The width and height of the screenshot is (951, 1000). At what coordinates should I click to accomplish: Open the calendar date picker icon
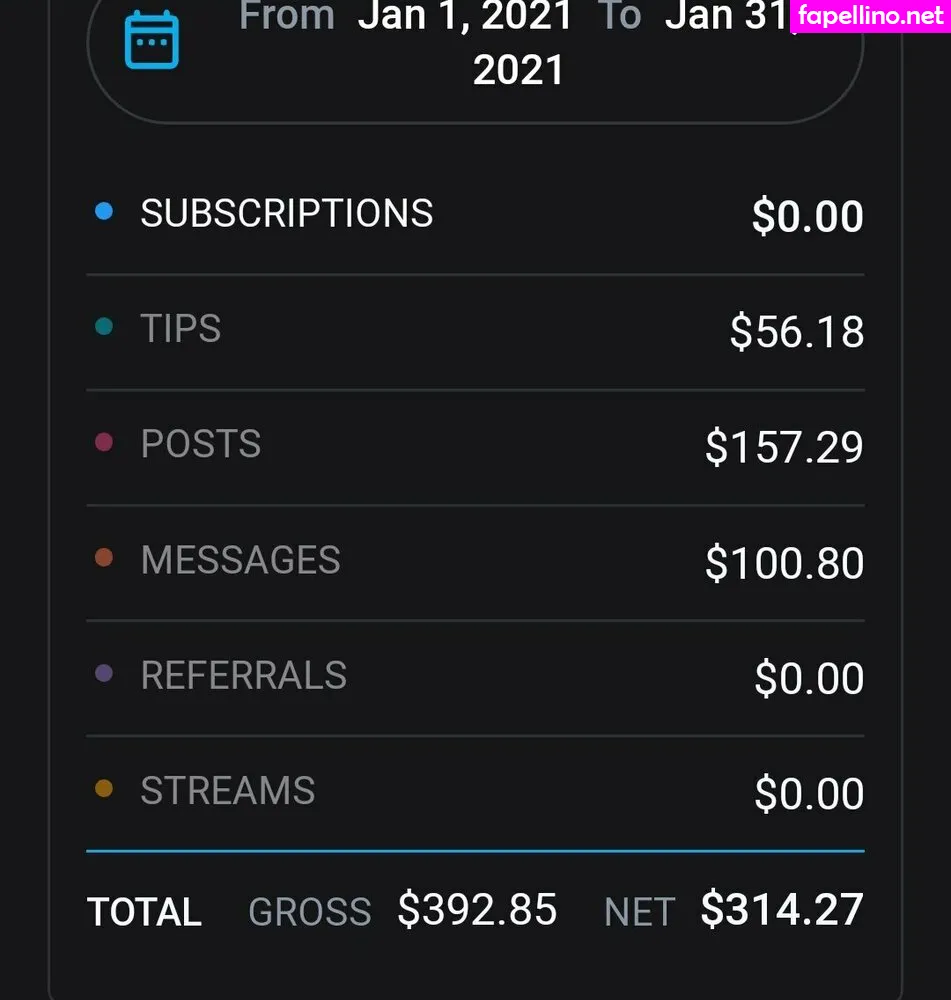(x=151, y=40)
